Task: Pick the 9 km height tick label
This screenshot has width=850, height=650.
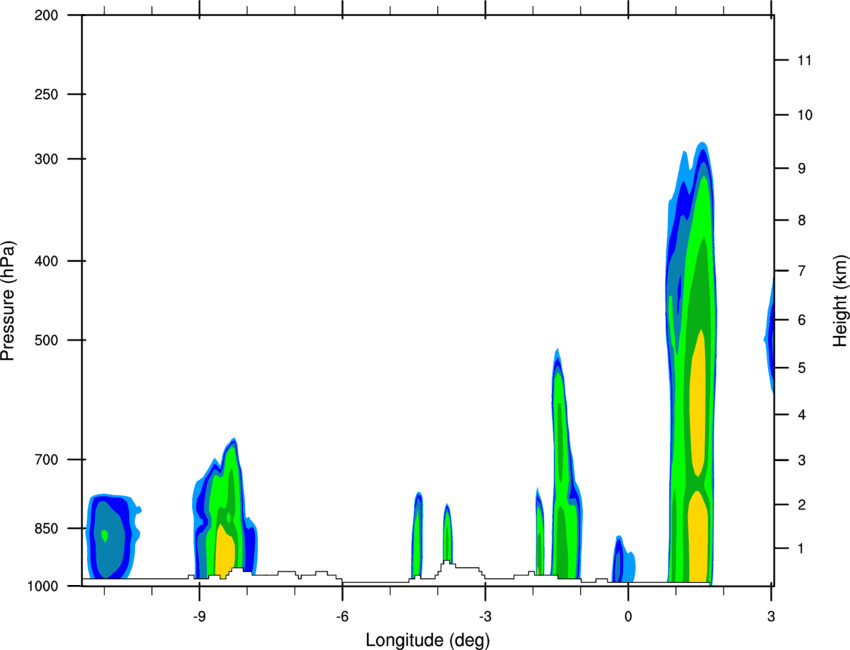Action: click(801, 168)
